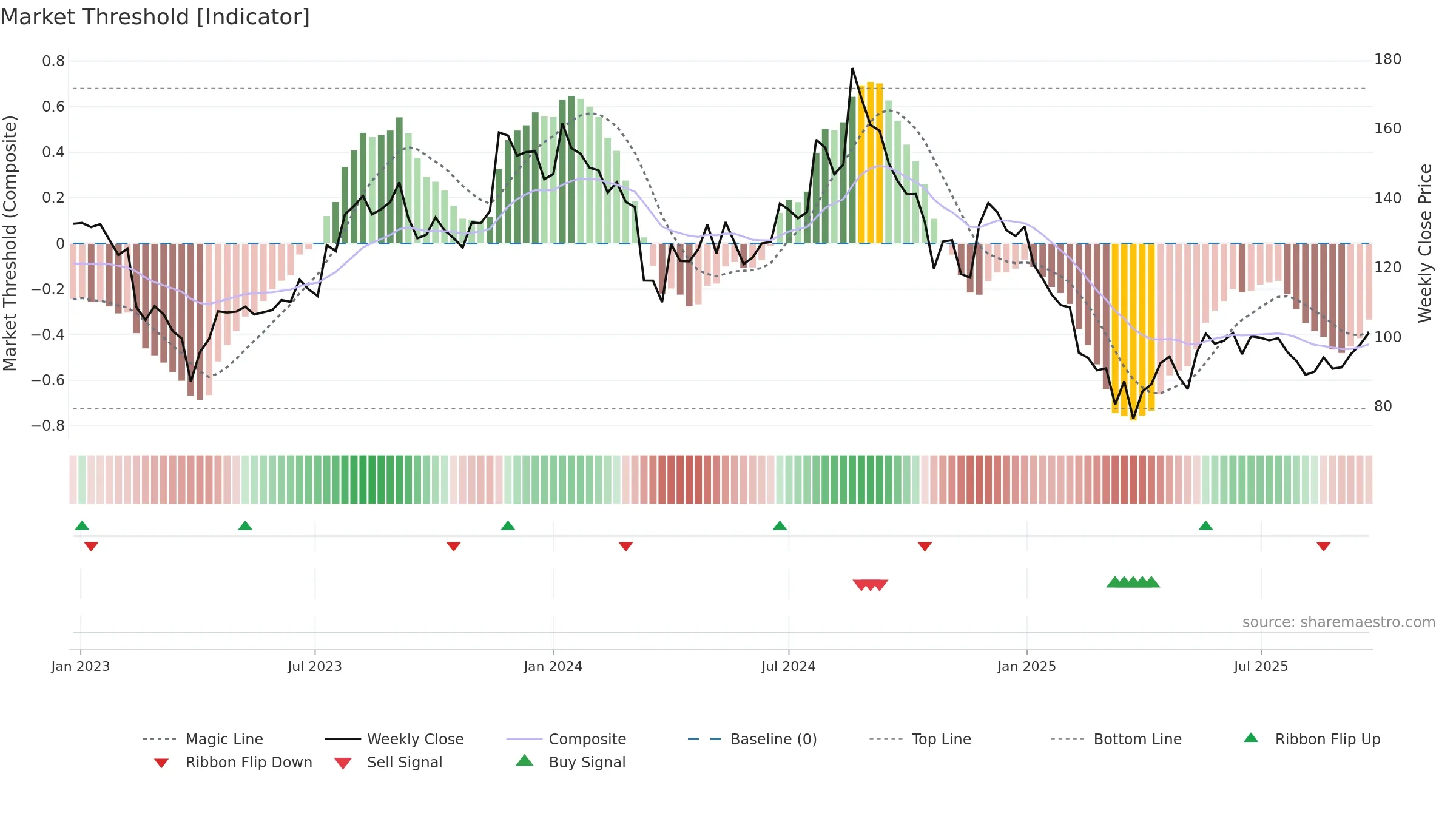Click the 0.8 left axis tick label
This screenshot has height=819, width=1456.
53,61
